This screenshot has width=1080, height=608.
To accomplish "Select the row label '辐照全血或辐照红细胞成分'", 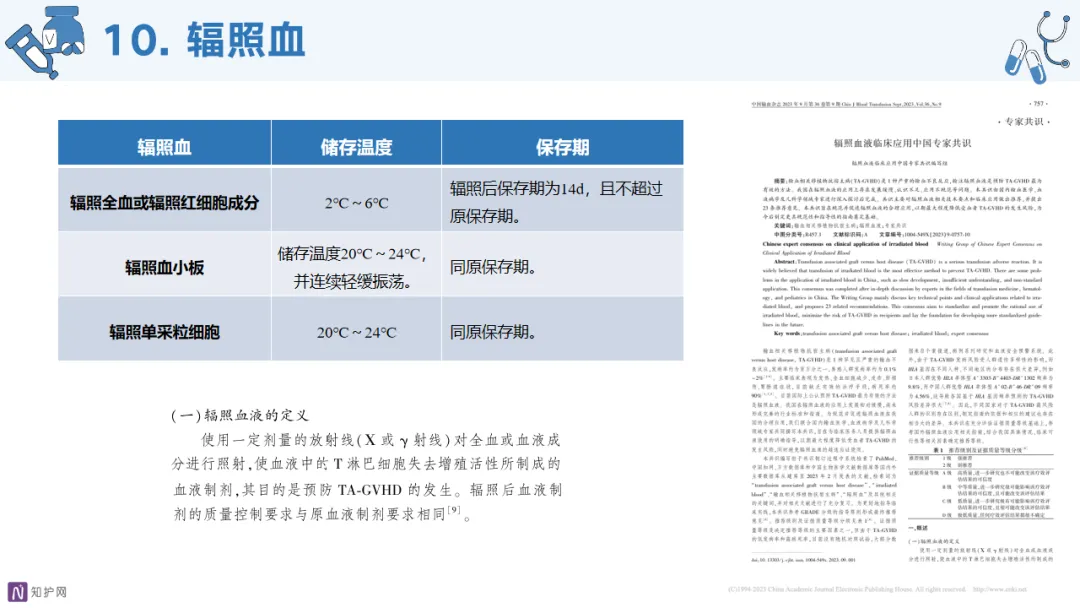I will (165, 202).
